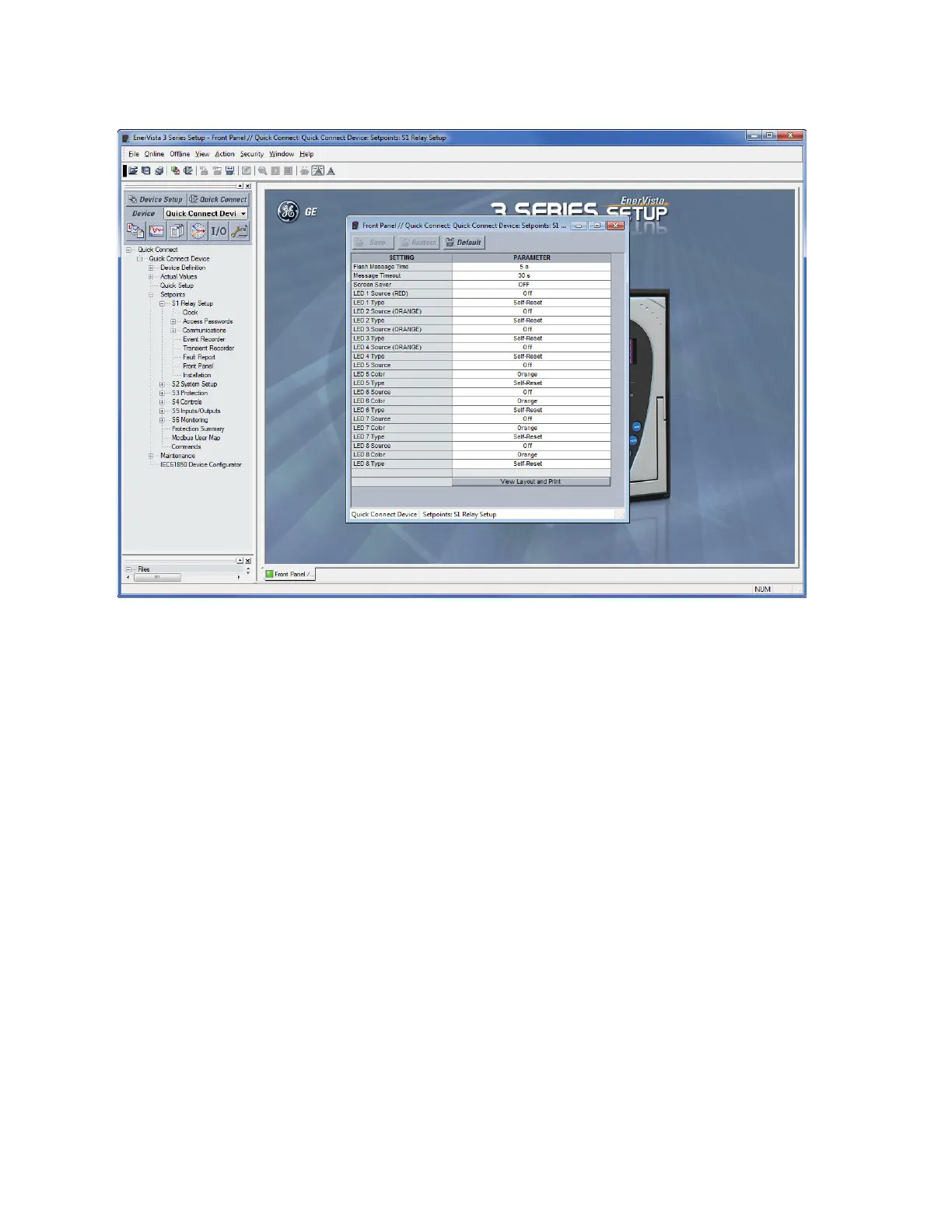Select Front Panel in the tree
Screen dimensions: 952x1232
pyautogui.click(x=198, y=366)
